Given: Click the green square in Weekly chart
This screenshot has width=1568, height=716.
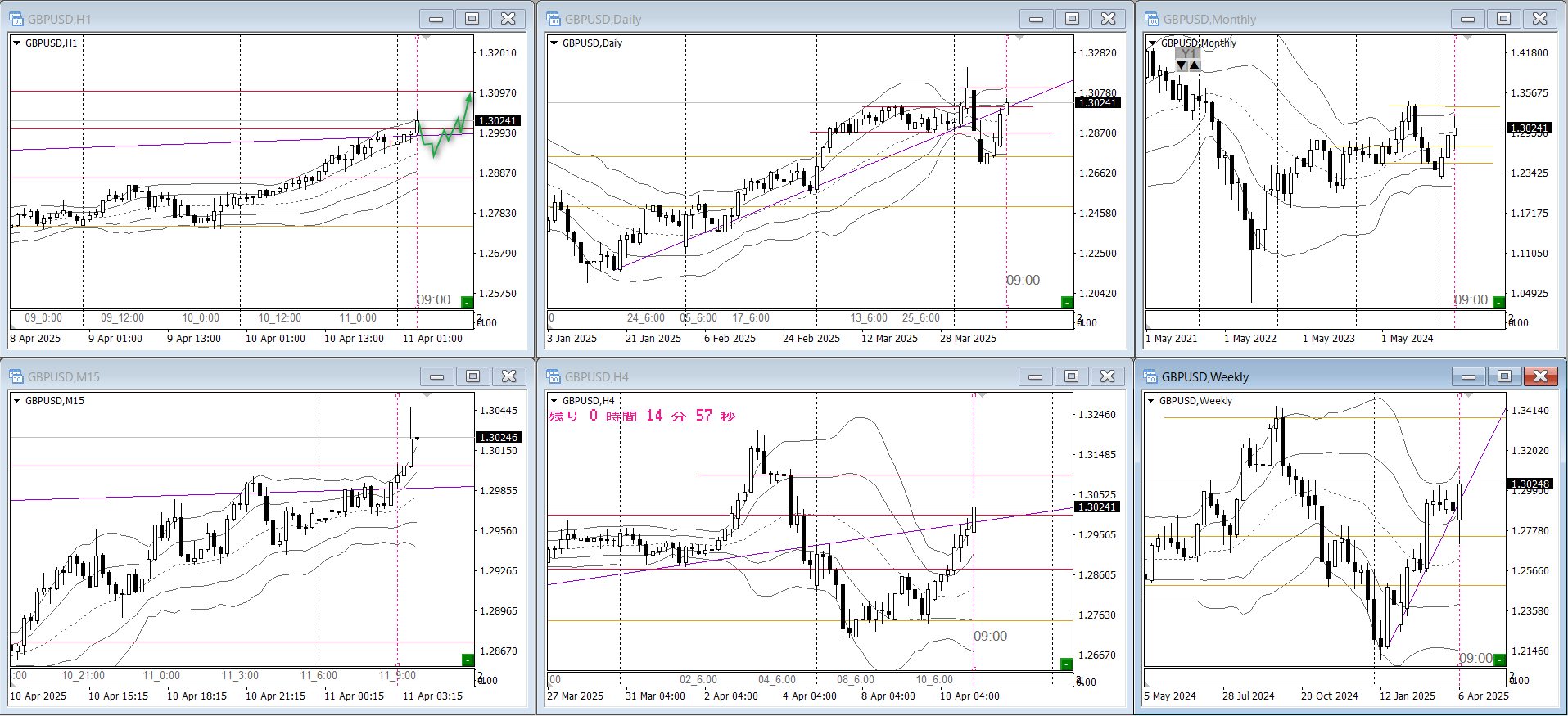Looking at the screenshot, I should (x=1499, y=660).
